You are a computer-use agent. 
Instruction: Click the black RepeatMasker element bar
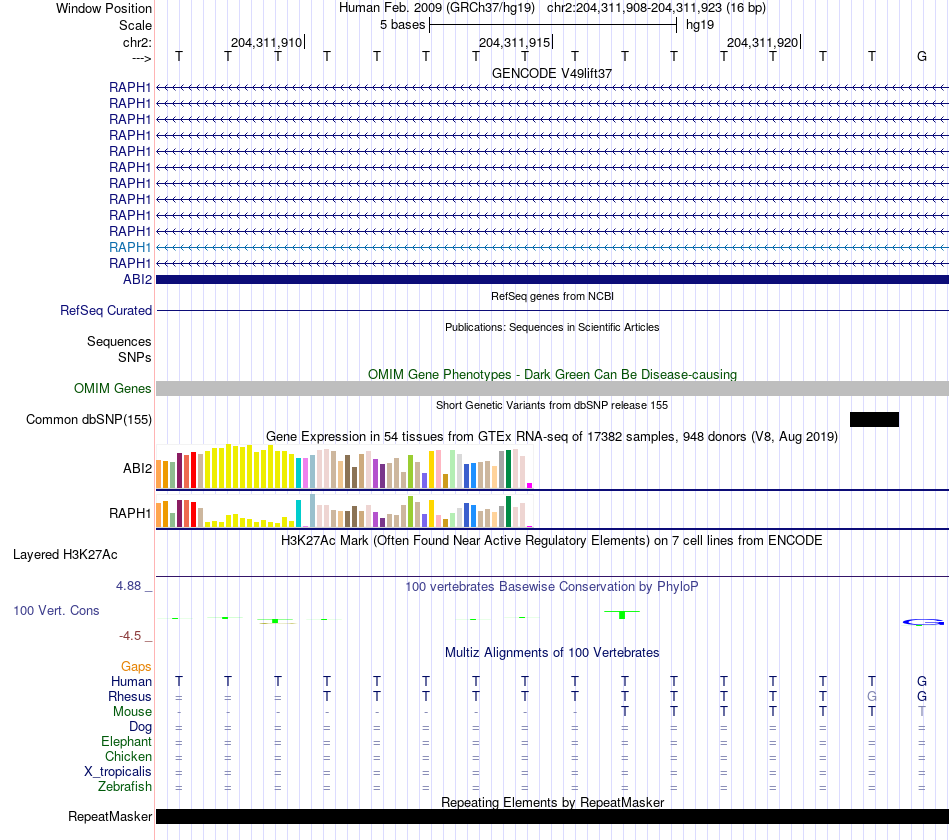click(552, 816)
